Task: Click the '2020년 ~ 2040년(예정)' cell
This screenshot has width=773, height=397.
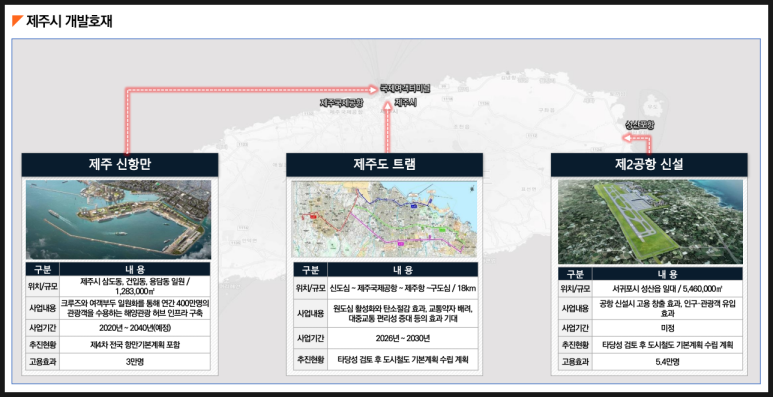Action: pos(135,328)
